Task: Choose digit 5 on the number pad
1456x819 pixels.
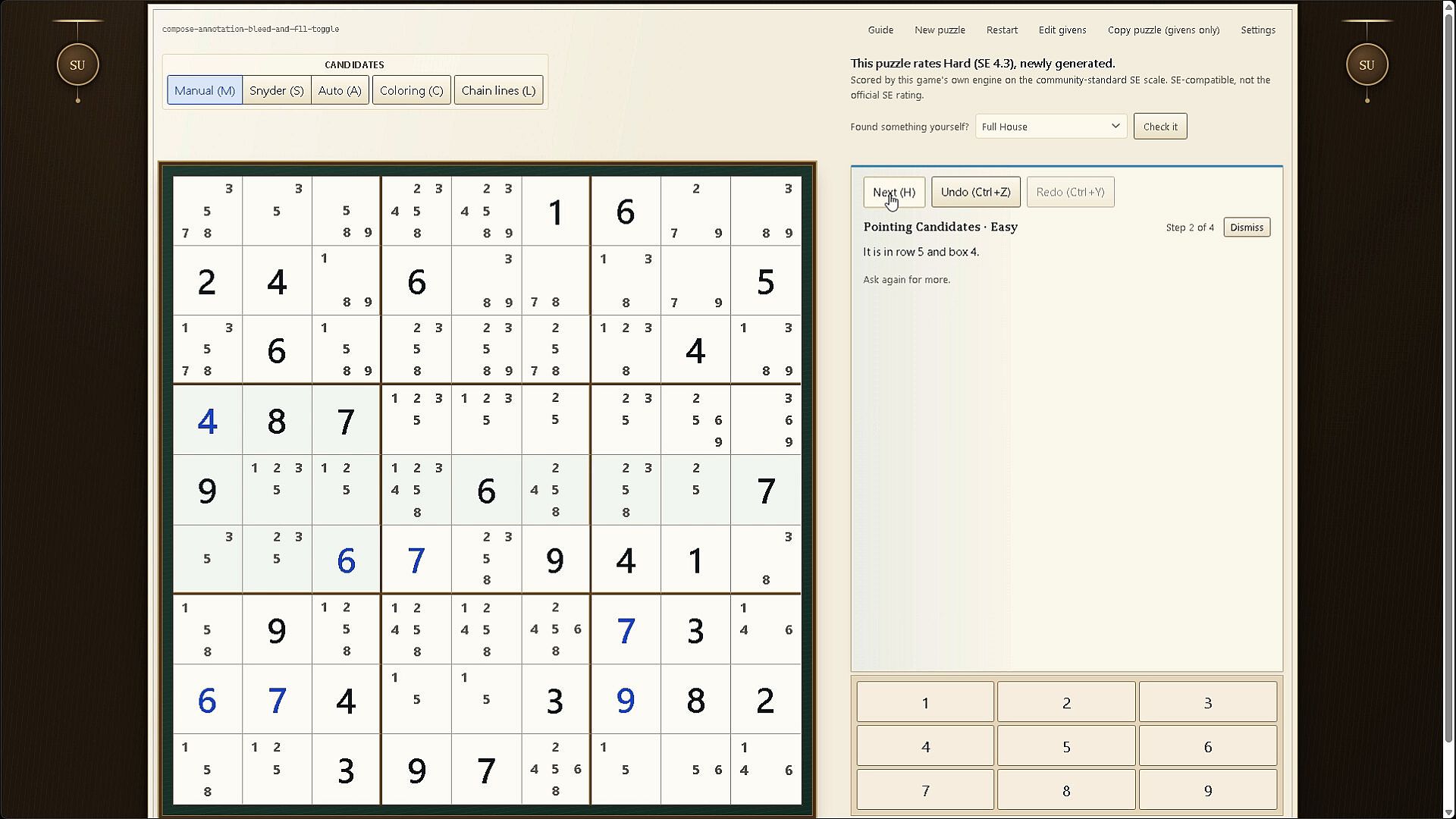Action: 1066,746
